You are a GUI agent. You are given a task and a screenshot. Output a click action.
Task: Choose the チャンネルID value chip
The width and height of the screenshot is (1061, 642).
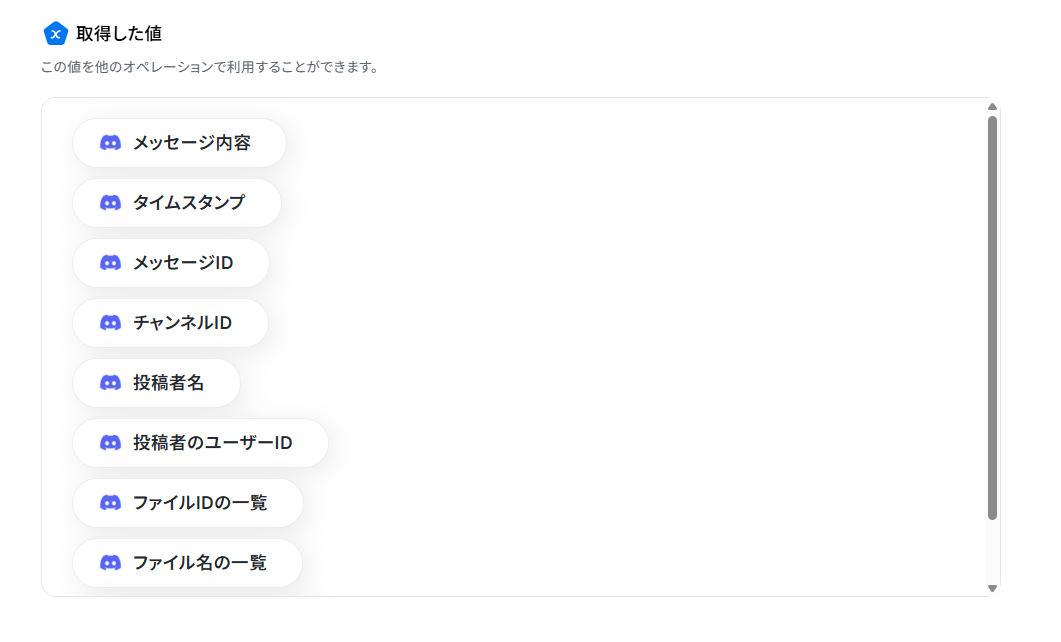point(171,323)
